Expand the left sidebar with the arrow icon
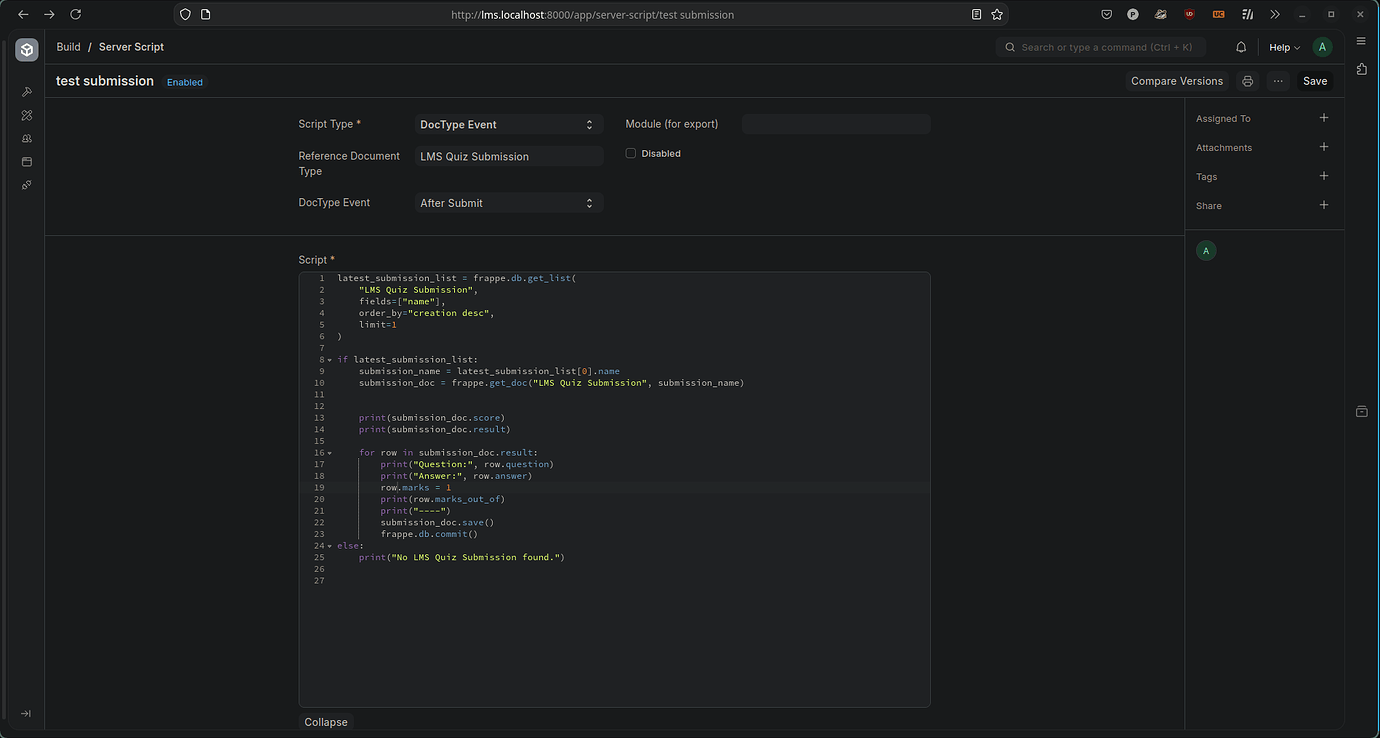Image resolution: width=1380 pixels, height=738 pixels. pyautogui.click(x=26, y=713)
